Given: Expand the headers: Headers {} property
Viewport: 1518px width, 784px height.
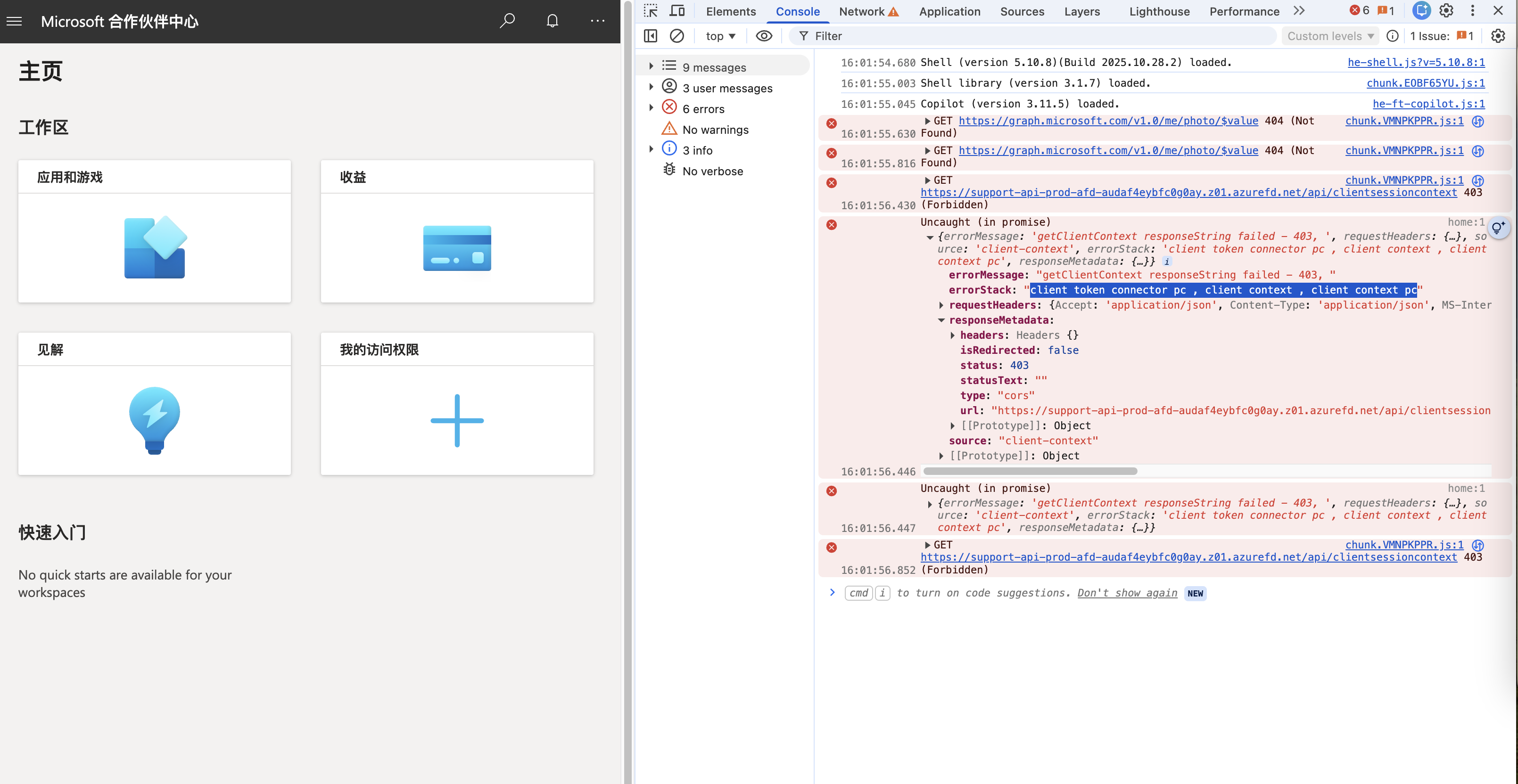Looking at the screenshot, I should [952, 335].
